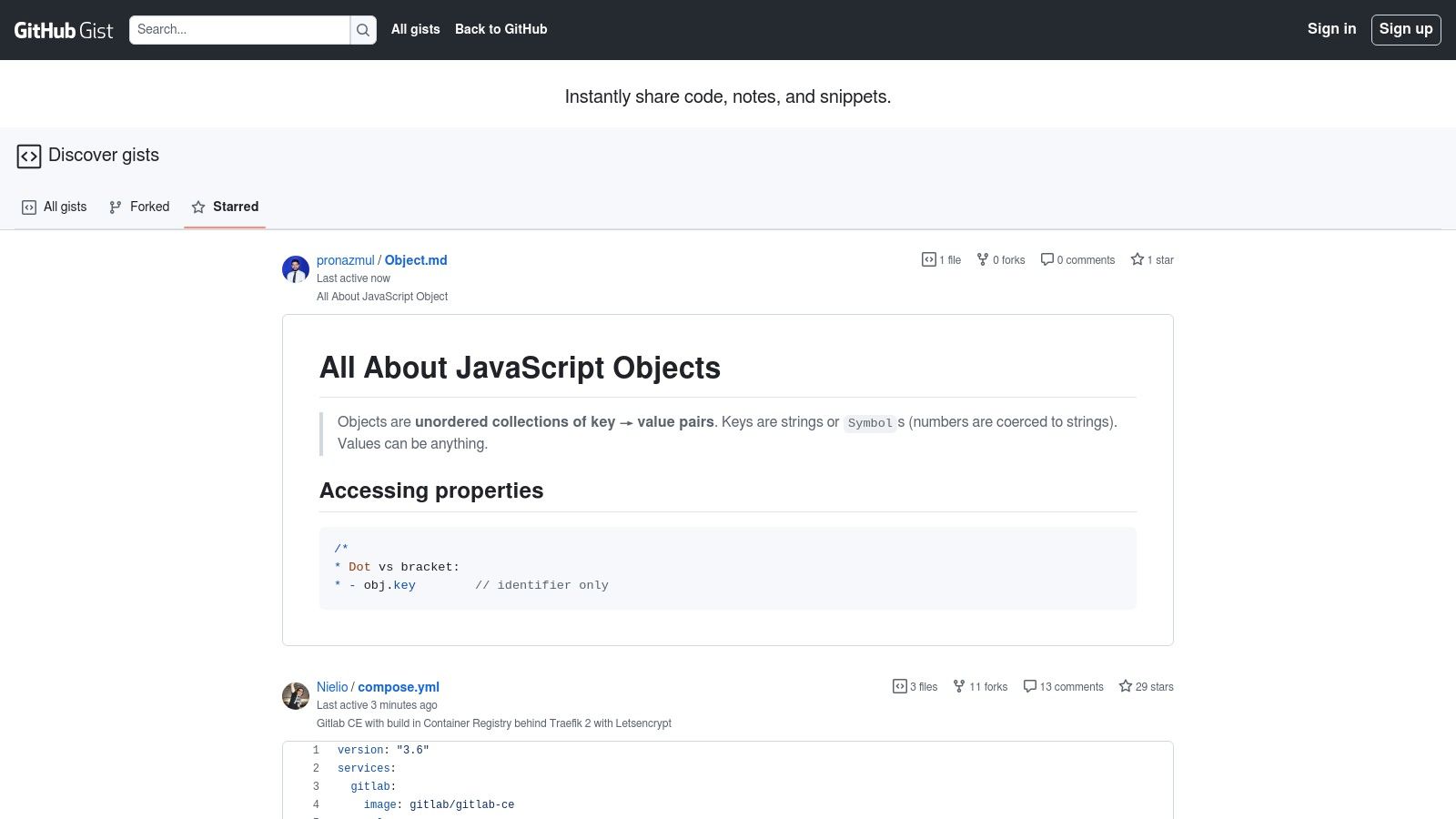Click the code brackets icon beside Discover gists

29,156
